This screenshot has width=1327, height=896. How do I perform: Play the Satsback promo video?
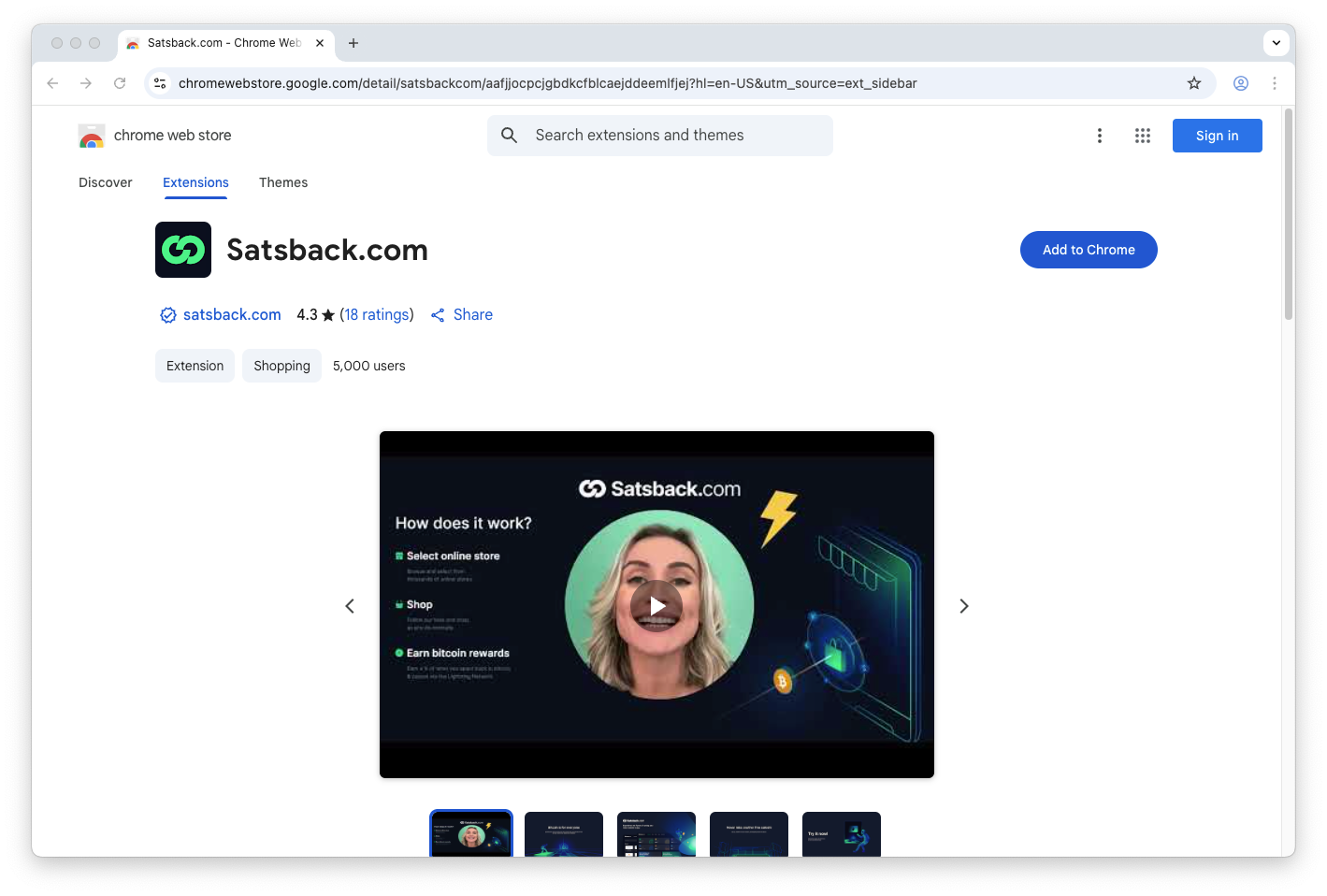point(656,606)
